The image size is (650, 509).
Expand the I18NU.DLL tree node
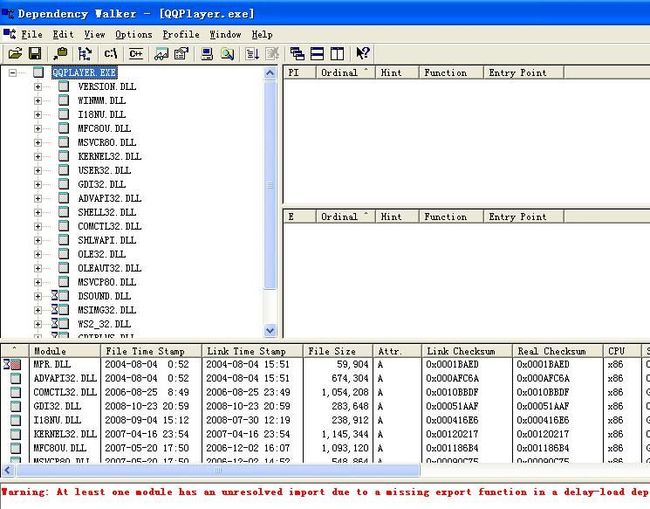tap(38, 114)
